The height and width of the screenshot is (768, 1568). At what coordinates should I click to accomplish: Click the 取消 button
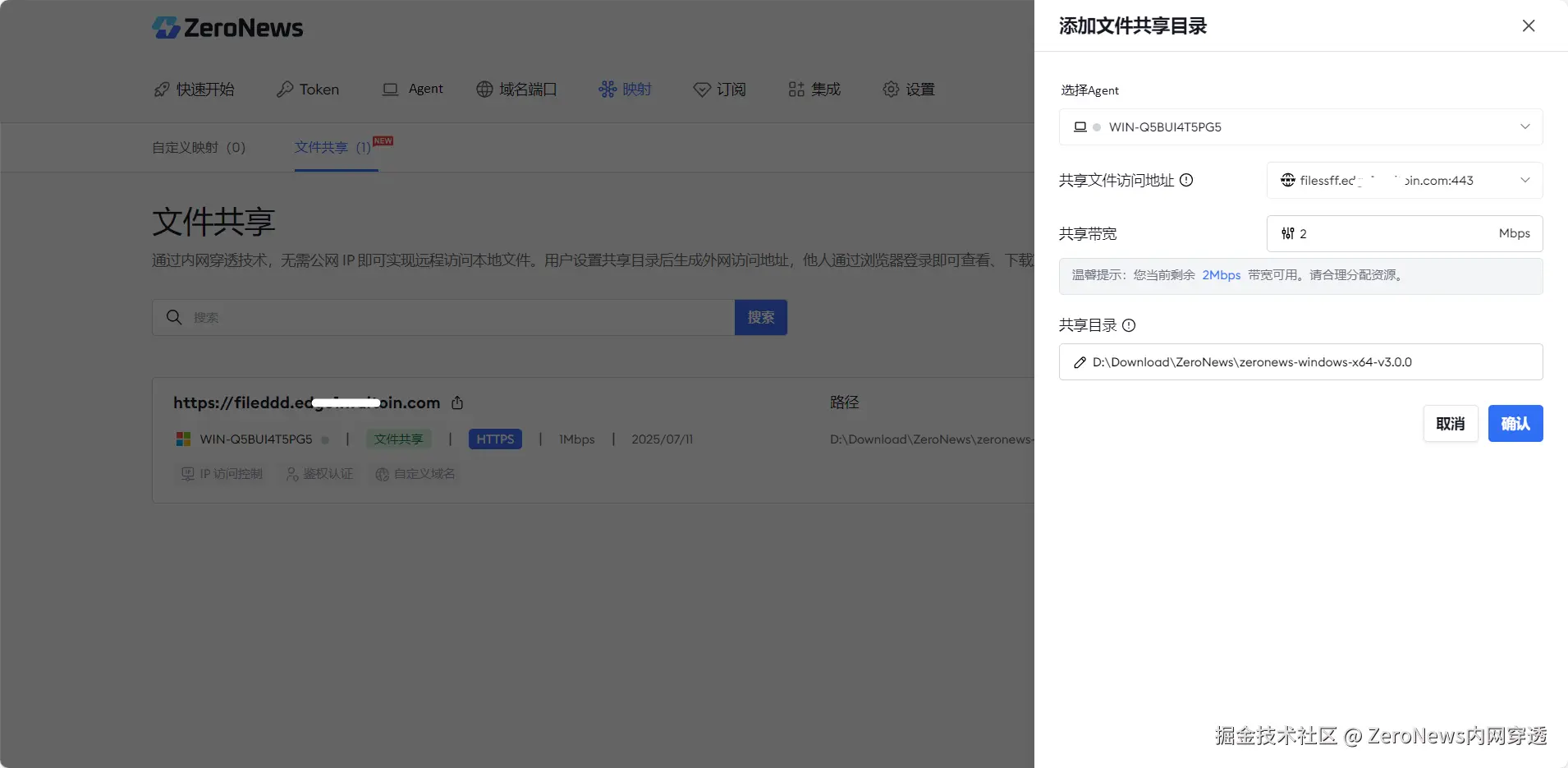(1451, 424)
